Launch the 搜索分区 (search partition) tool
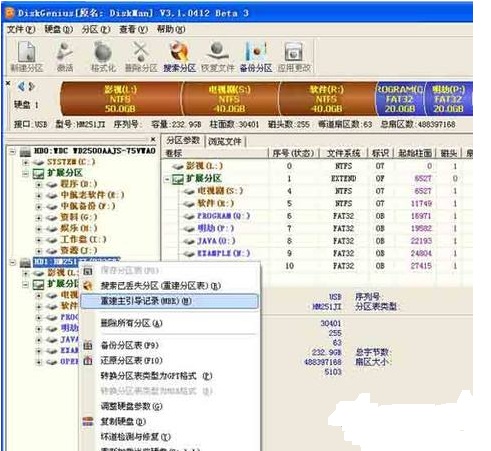This screenshot has width=491, height=451. coord(179,56)
